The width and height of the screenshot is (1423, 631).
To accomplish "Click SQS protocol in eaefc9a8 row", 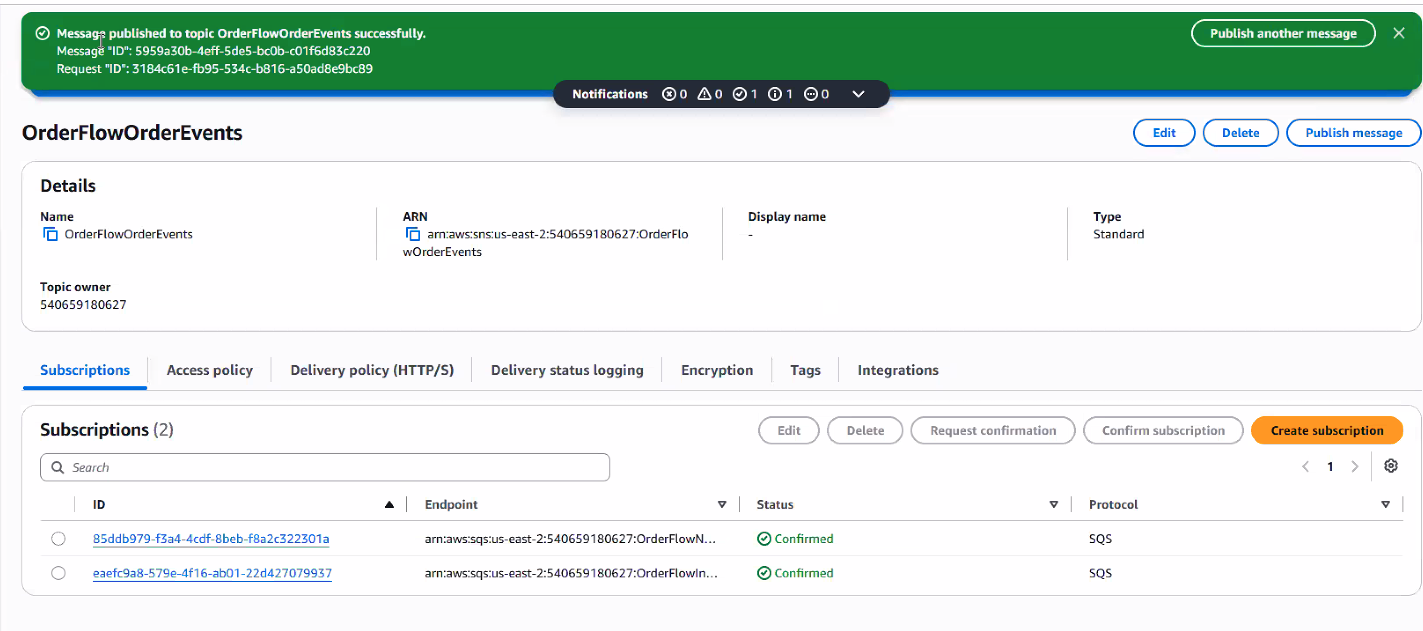I will click(x=1100, y=573).
